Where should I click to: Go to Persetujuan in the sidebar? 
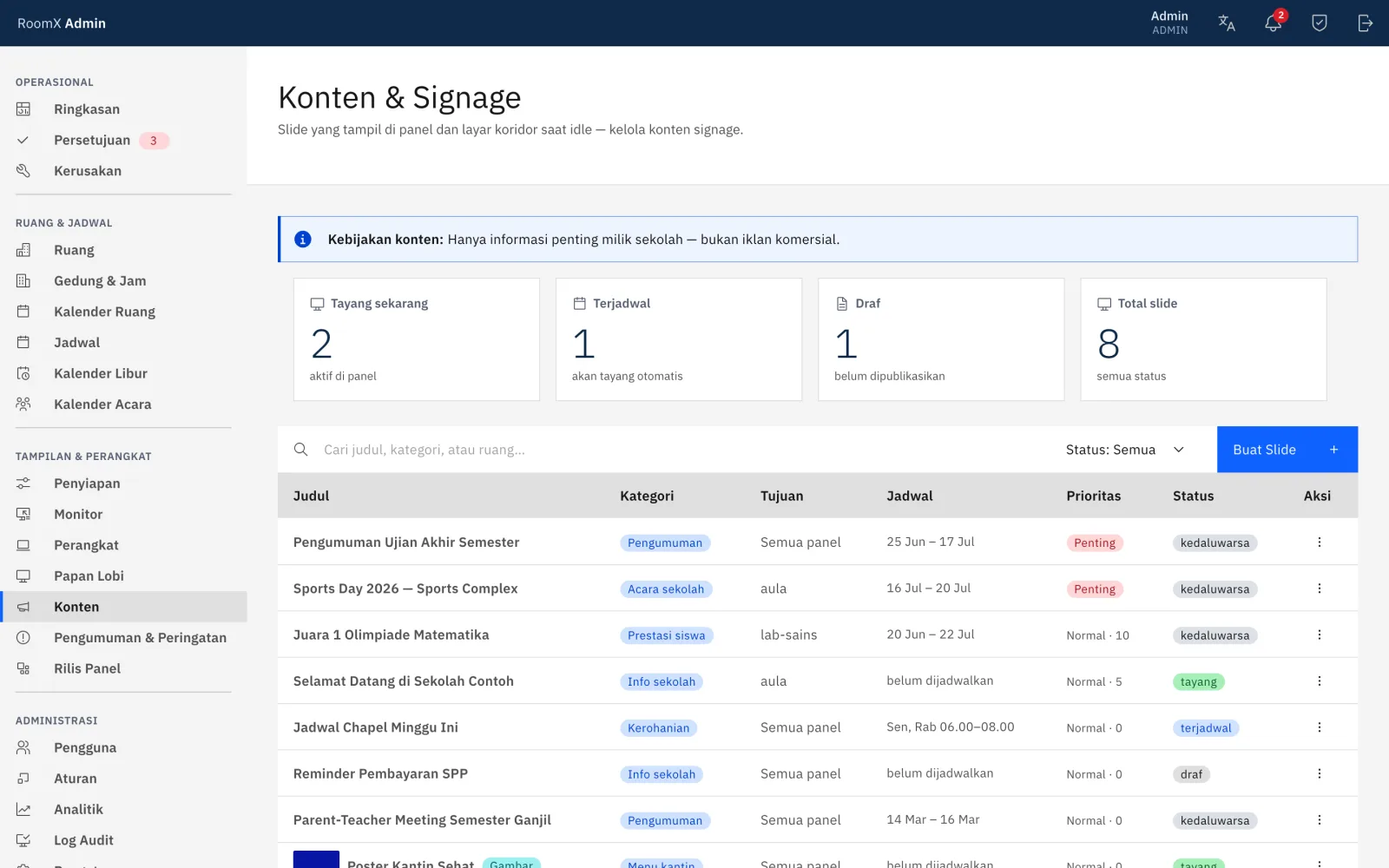123,141
